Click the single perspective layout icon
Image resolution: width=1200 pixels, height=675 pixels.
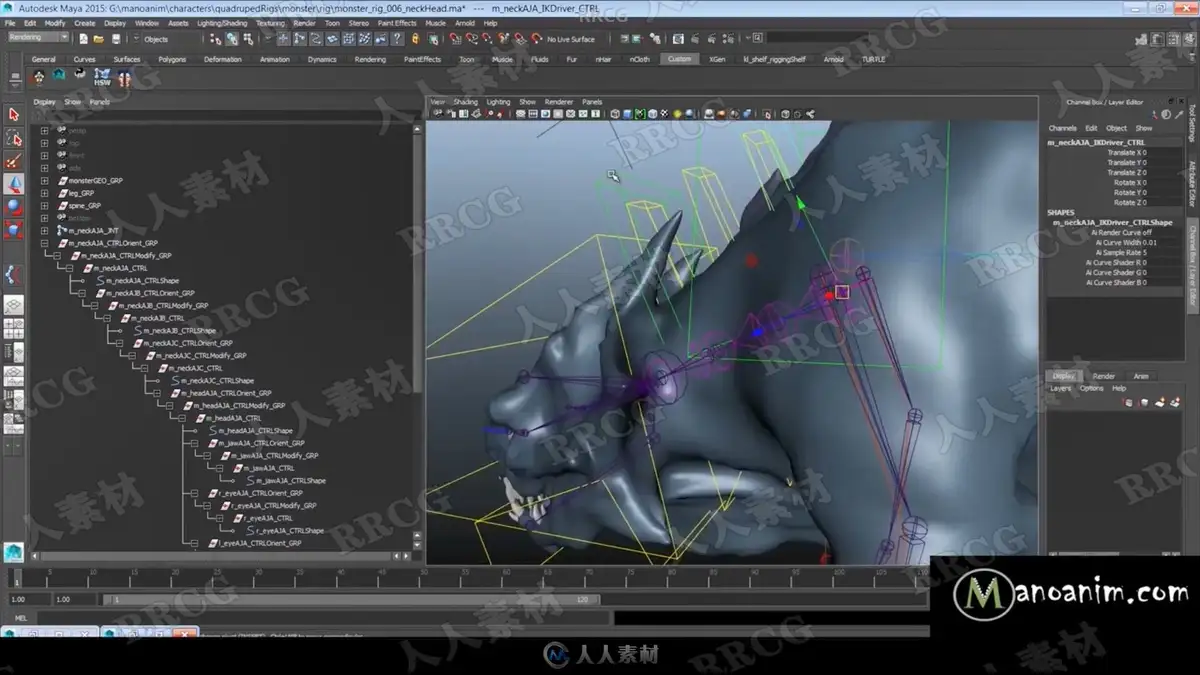pyautogui.click(x=14, y=305)
